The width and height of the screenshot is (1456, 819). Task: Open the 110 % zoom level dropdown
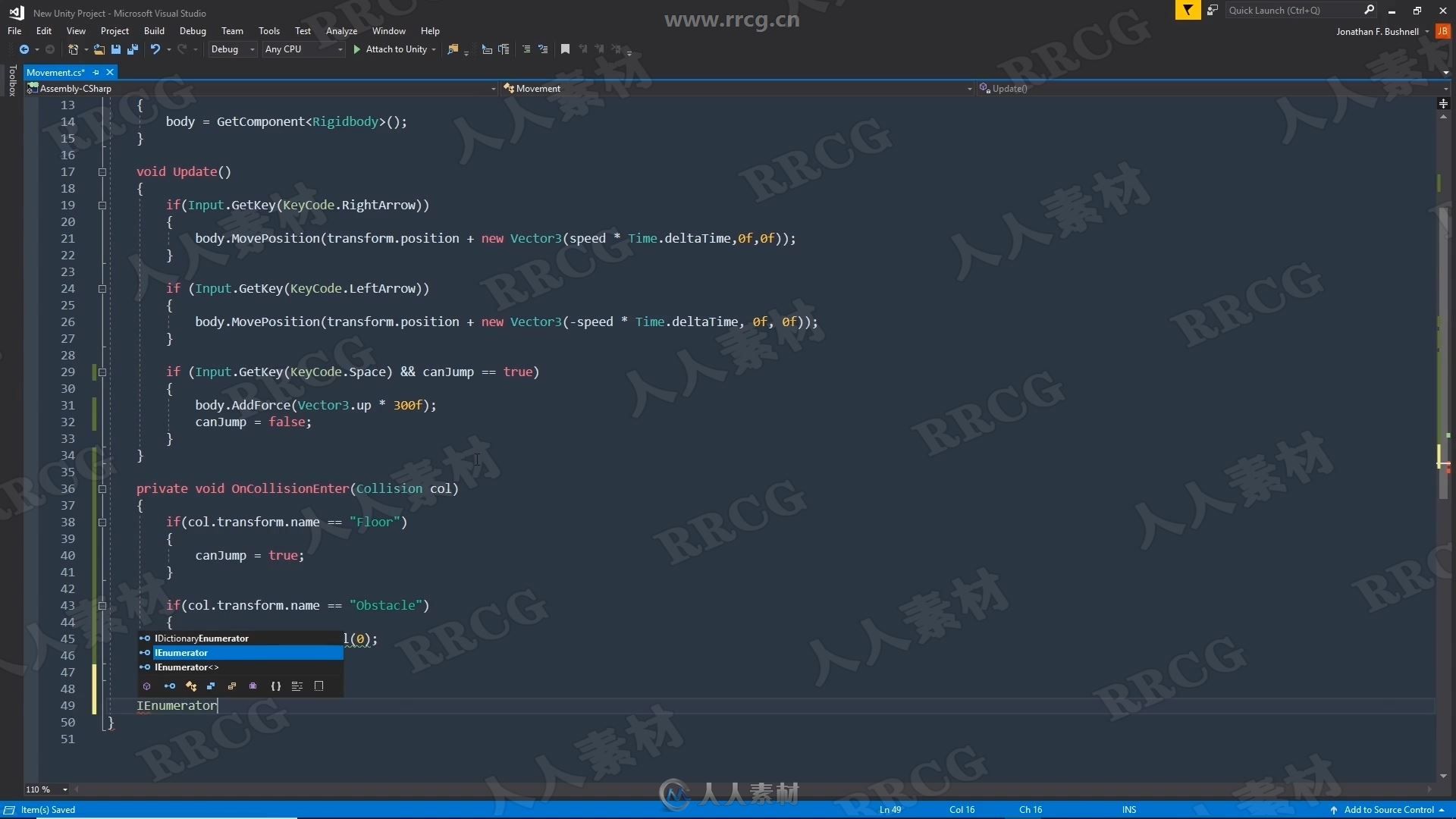coord(47,789)
